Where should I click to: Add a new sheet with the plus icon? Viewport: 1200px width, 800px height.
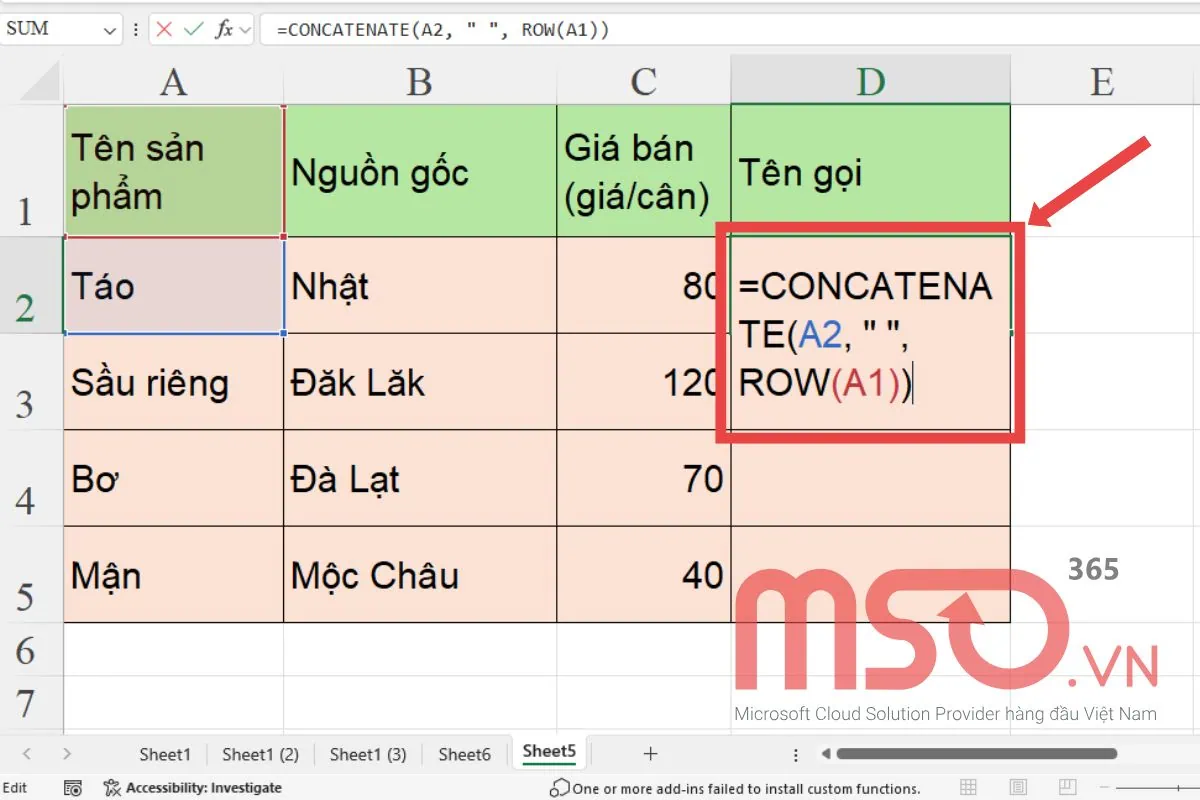point(650,754)
